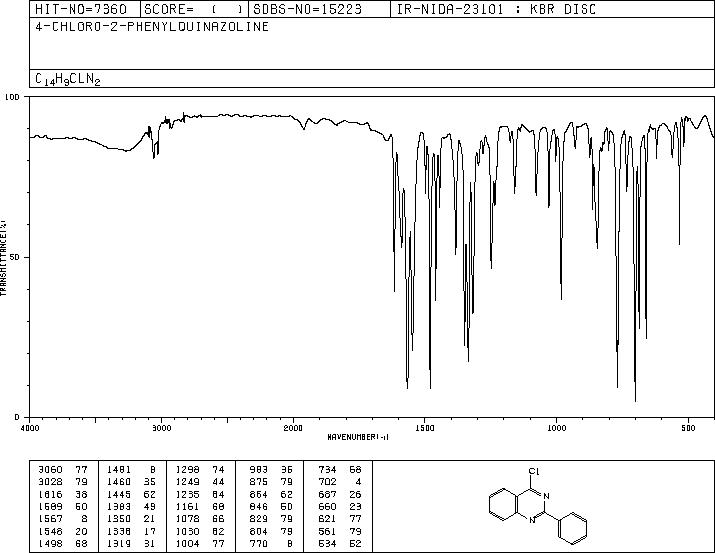This screenshot has height=553, width=715.
Task: Click the 1500 wavenumber axis label
Action: coord(425,428)
